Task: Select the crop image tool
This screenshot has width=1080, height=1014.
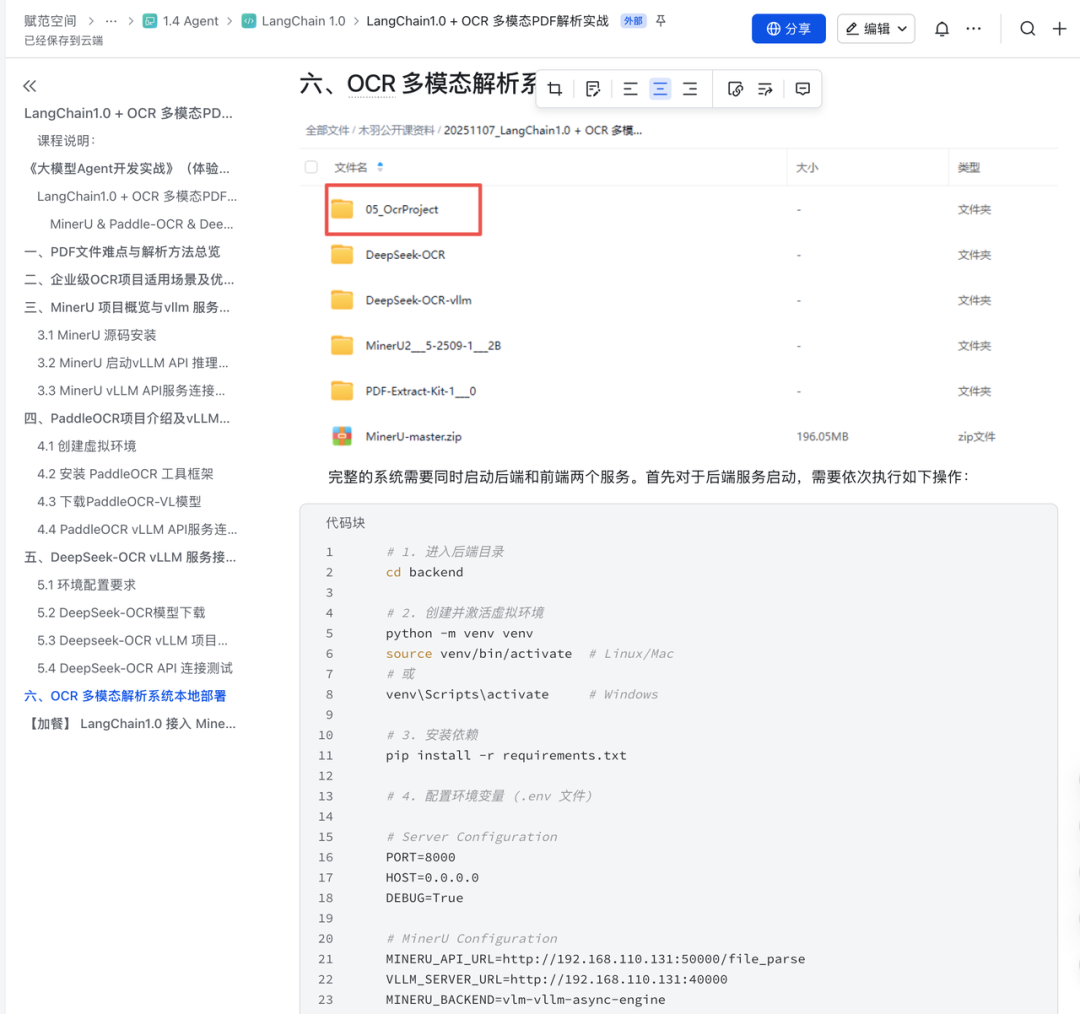Action: click(556, 88)
